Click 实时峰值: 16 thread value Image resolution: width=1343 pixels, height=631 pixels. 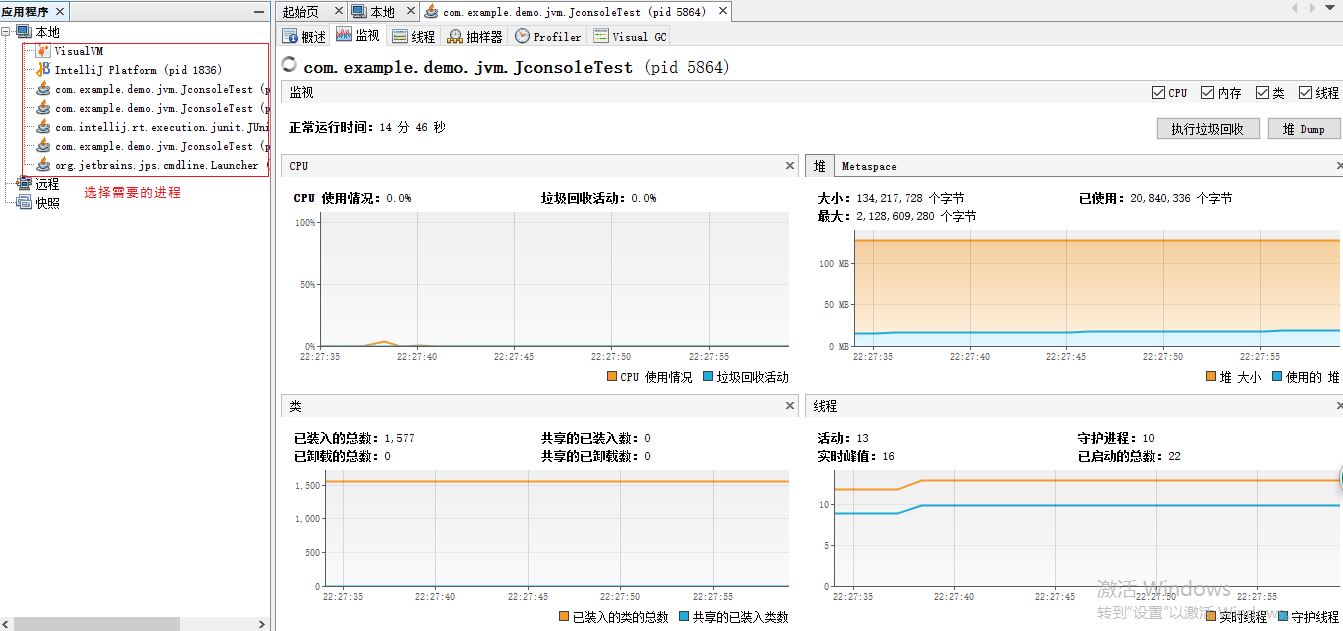(x=856, y=456)
